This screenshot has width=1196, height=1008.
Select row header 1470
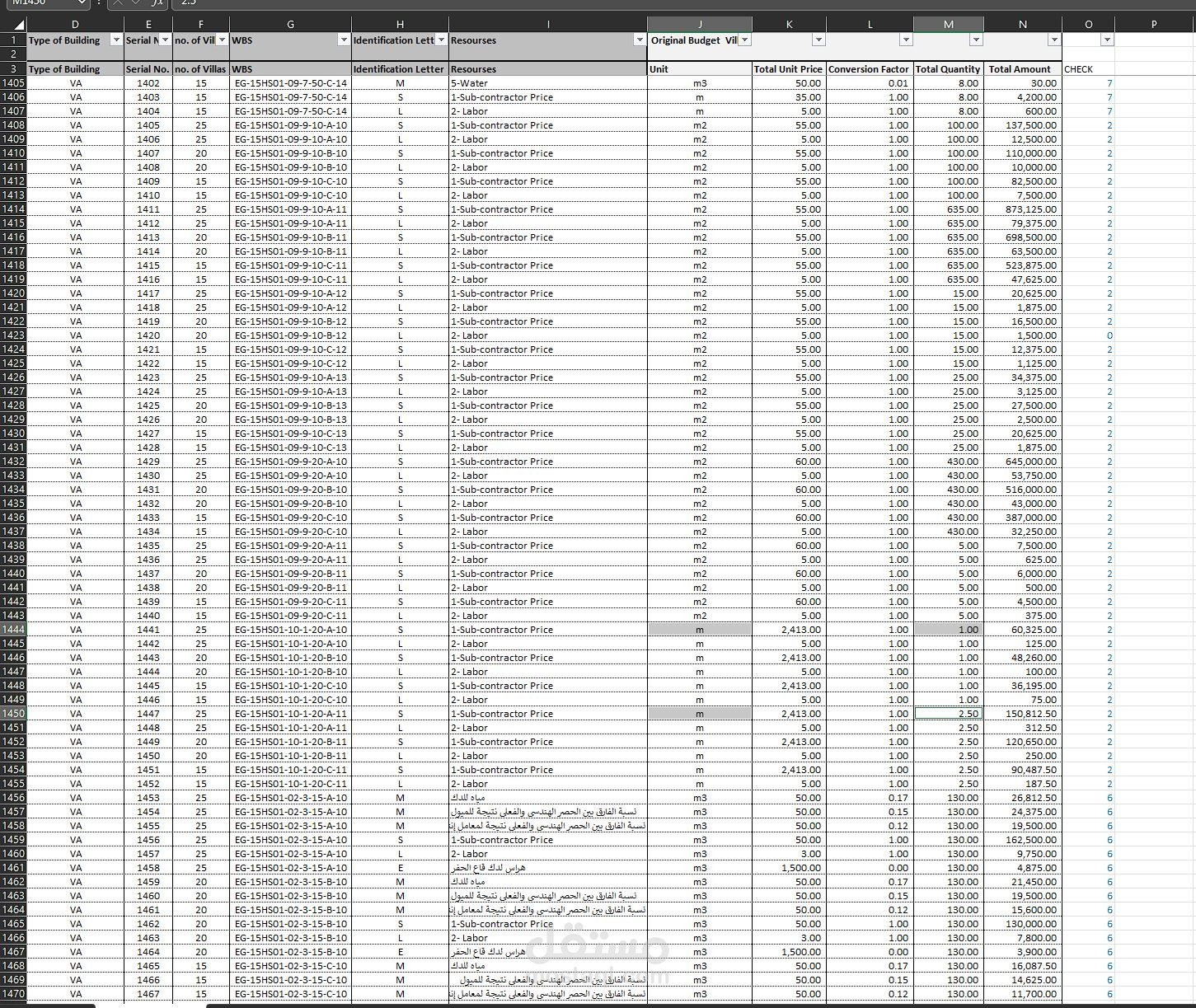coord(13,994)
